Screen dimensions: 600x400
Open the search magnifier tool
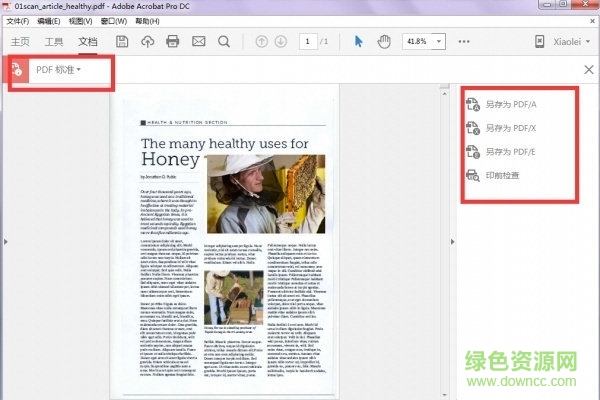223,41
